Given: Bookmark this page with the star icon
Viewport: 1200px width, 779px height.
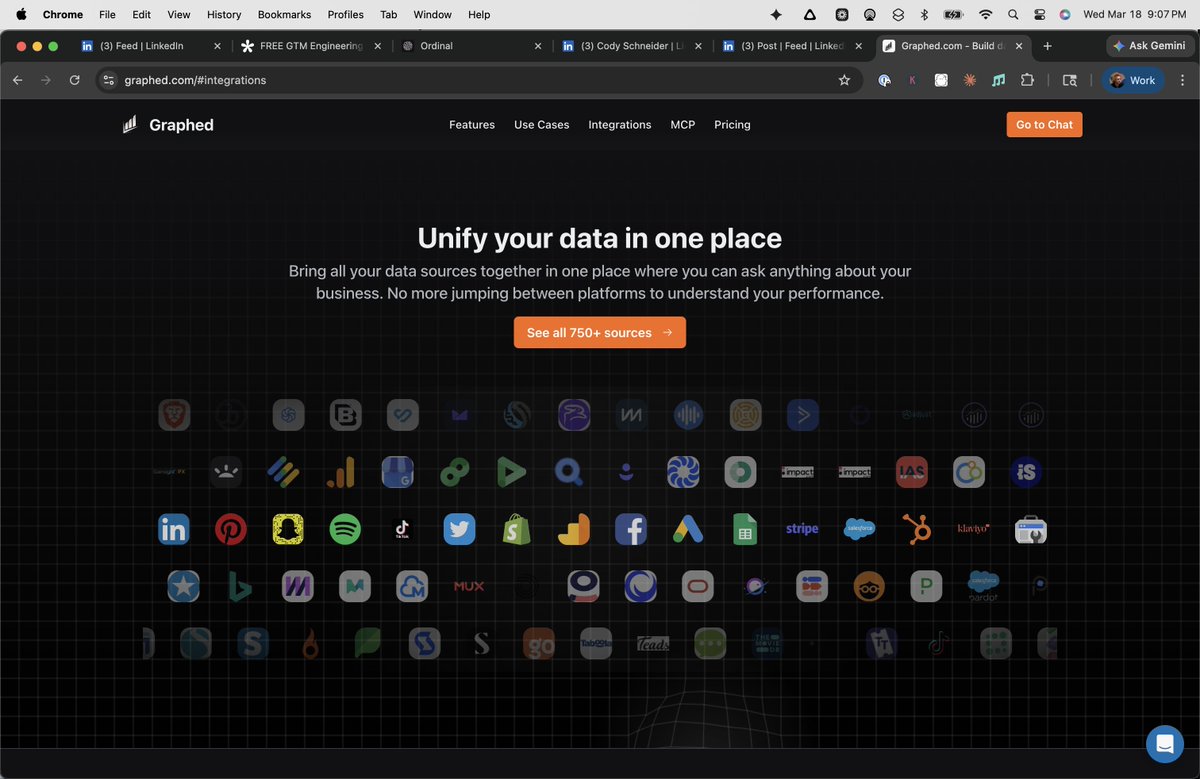Looking at the screenshot, I should [x=844, y=80].
